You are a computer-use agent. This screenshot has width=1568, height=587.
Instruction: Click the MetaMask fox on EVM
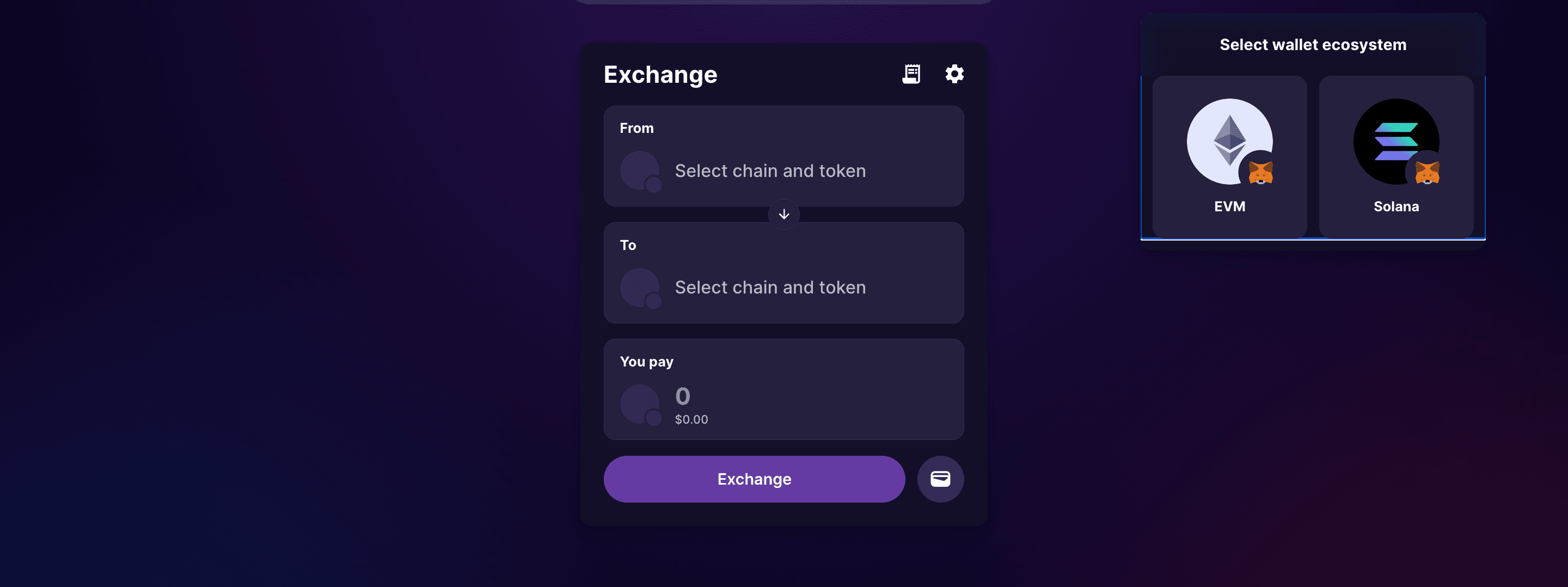[1260, 173]
